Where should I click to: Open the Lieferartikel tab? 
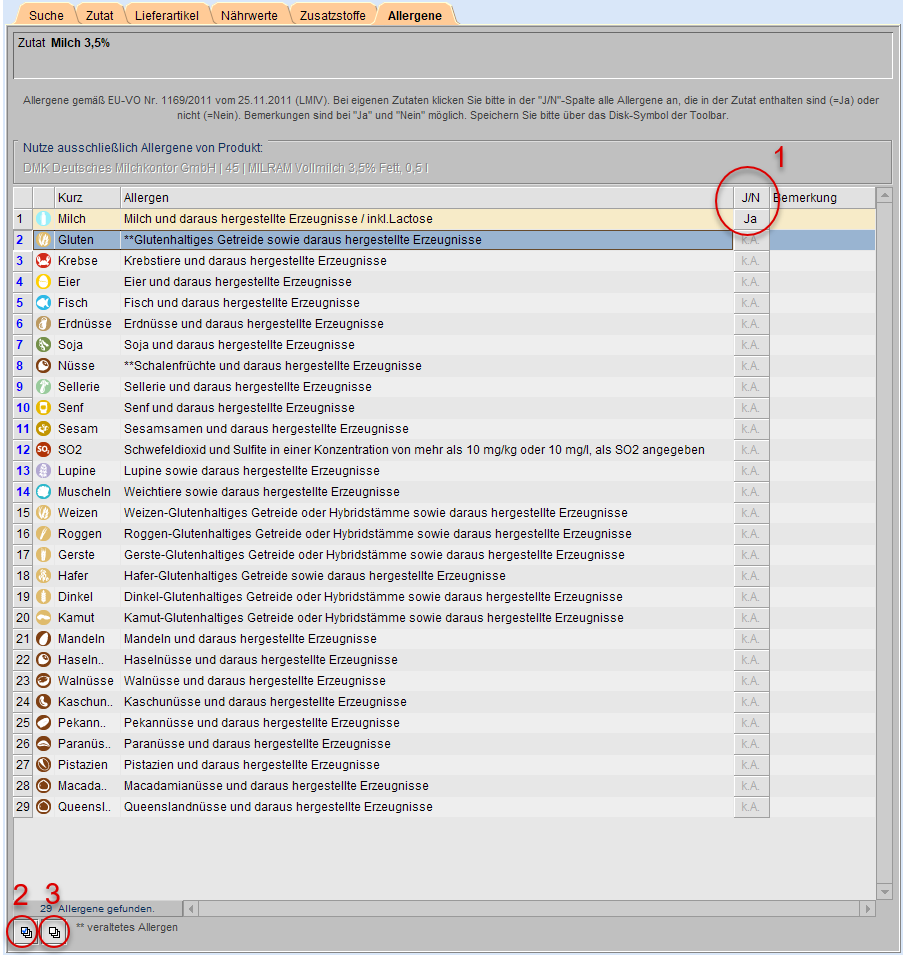pyautogui.click(x=167, y=15)
